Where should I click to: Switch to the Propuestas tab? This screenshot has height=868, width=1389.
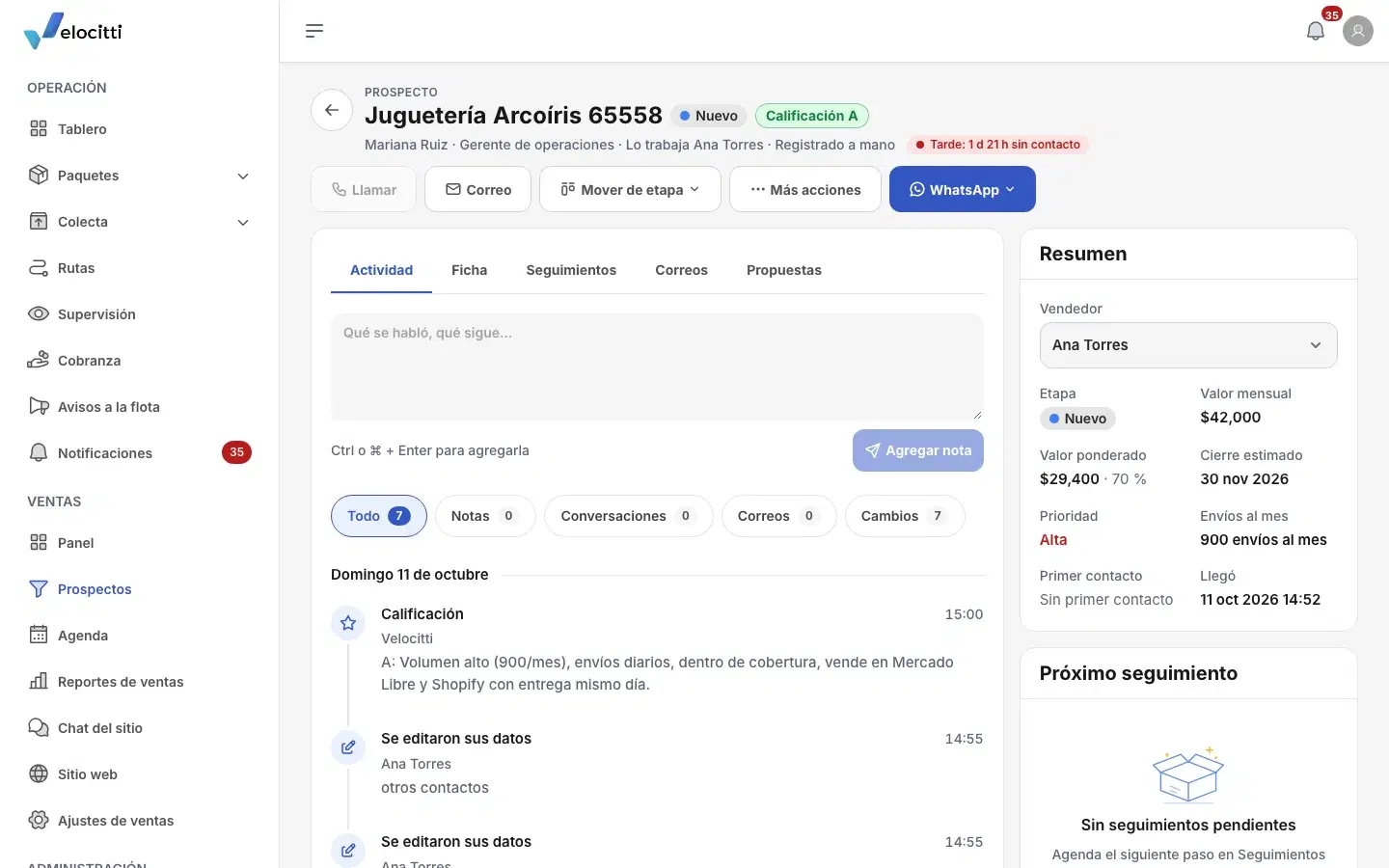click(x=784, y=270)
